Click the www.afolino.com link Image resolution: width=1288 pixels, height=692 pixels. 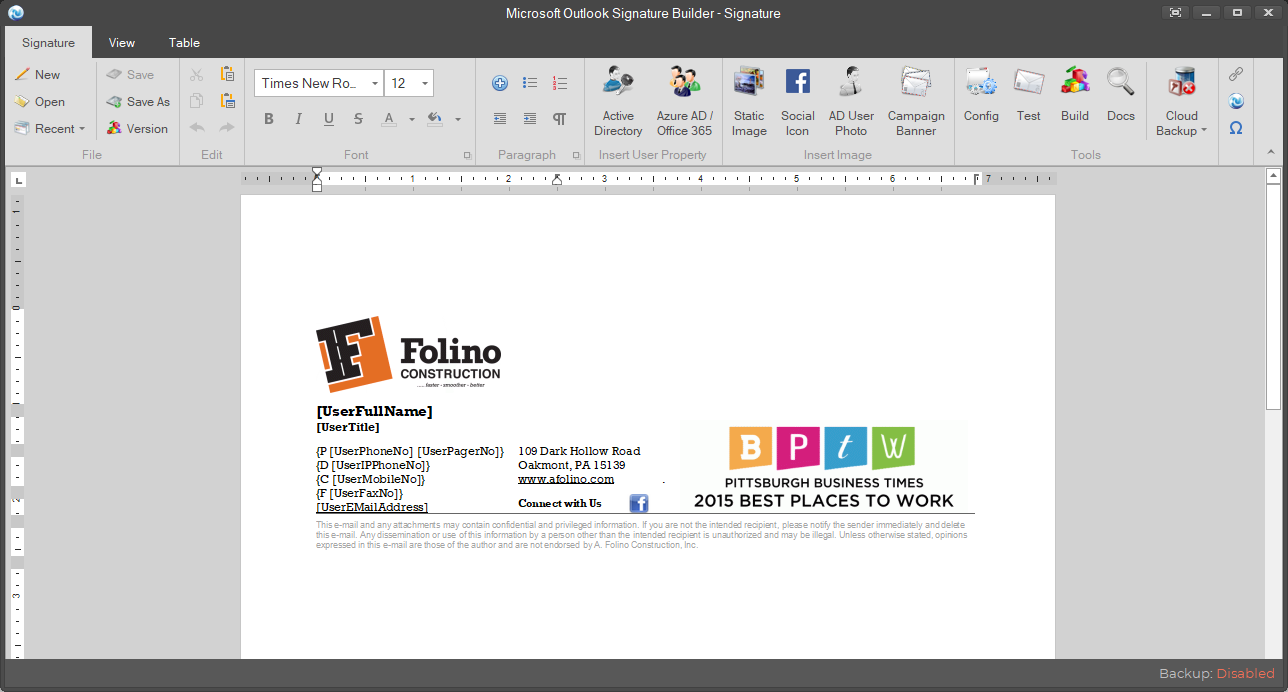(566, 479)
